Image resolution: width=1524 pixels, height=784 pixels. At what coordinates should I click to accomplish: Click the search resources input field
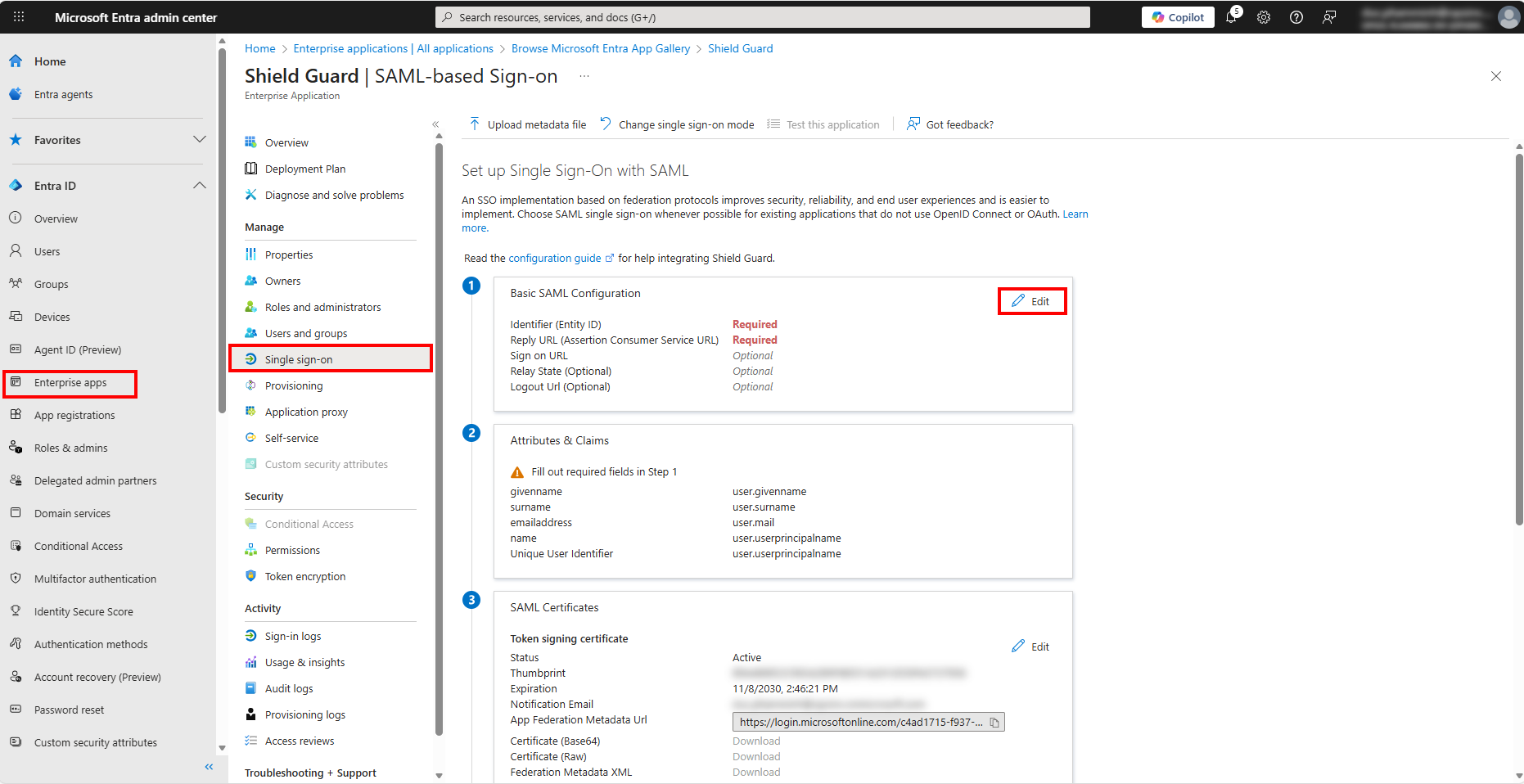coord(762,17)
